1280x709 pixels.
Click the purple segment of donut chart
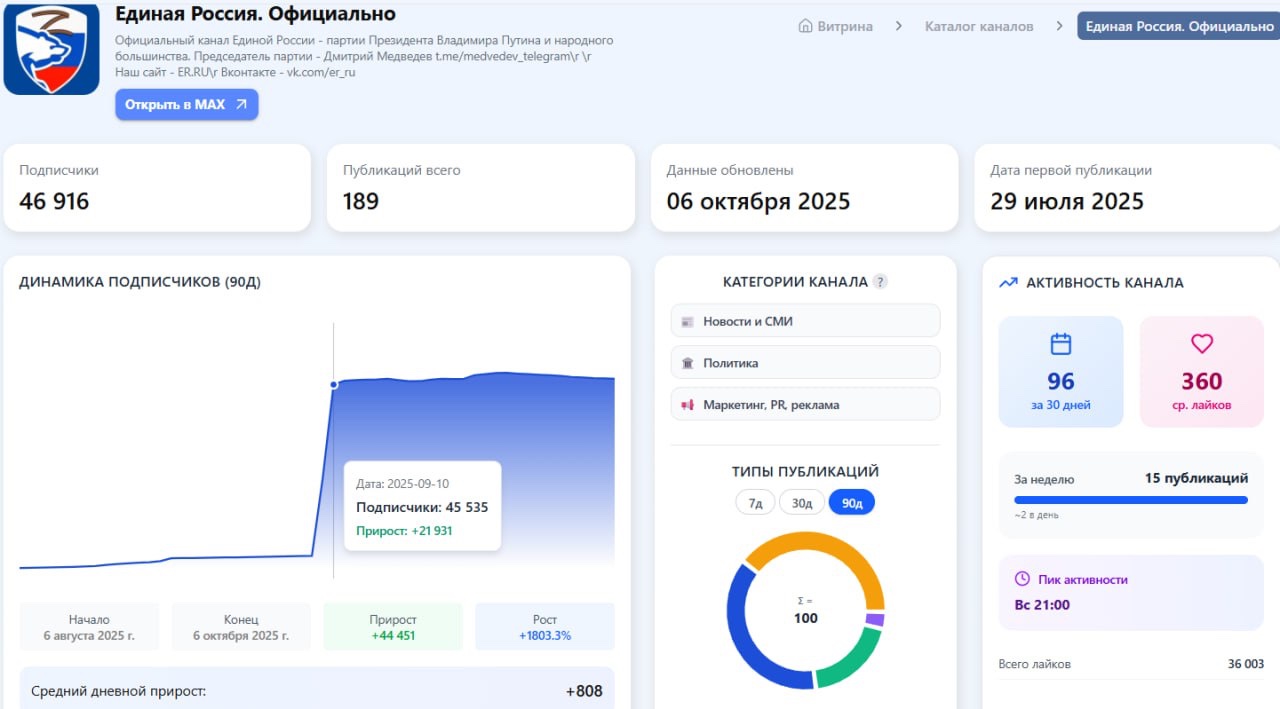(875, 620)
